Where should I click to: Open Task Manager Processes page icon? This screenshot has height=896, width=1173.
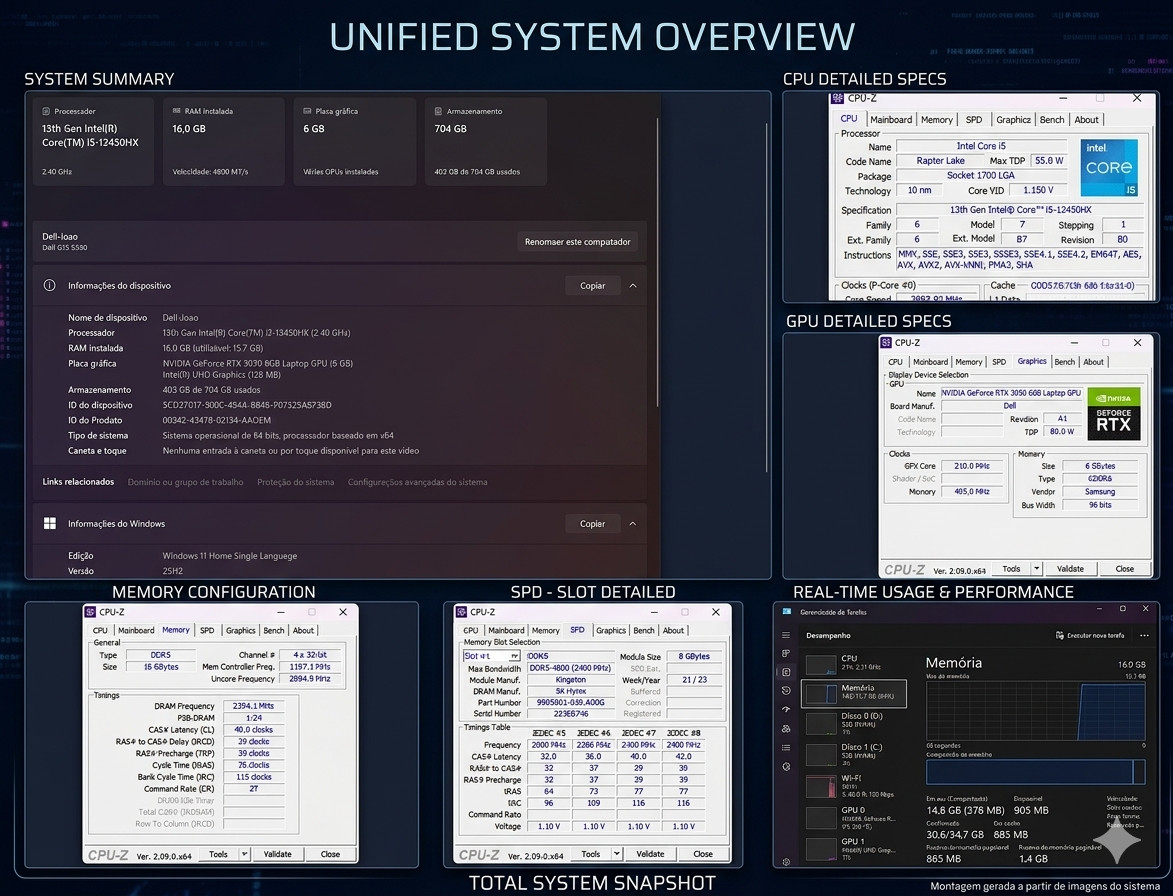[785, 653]
